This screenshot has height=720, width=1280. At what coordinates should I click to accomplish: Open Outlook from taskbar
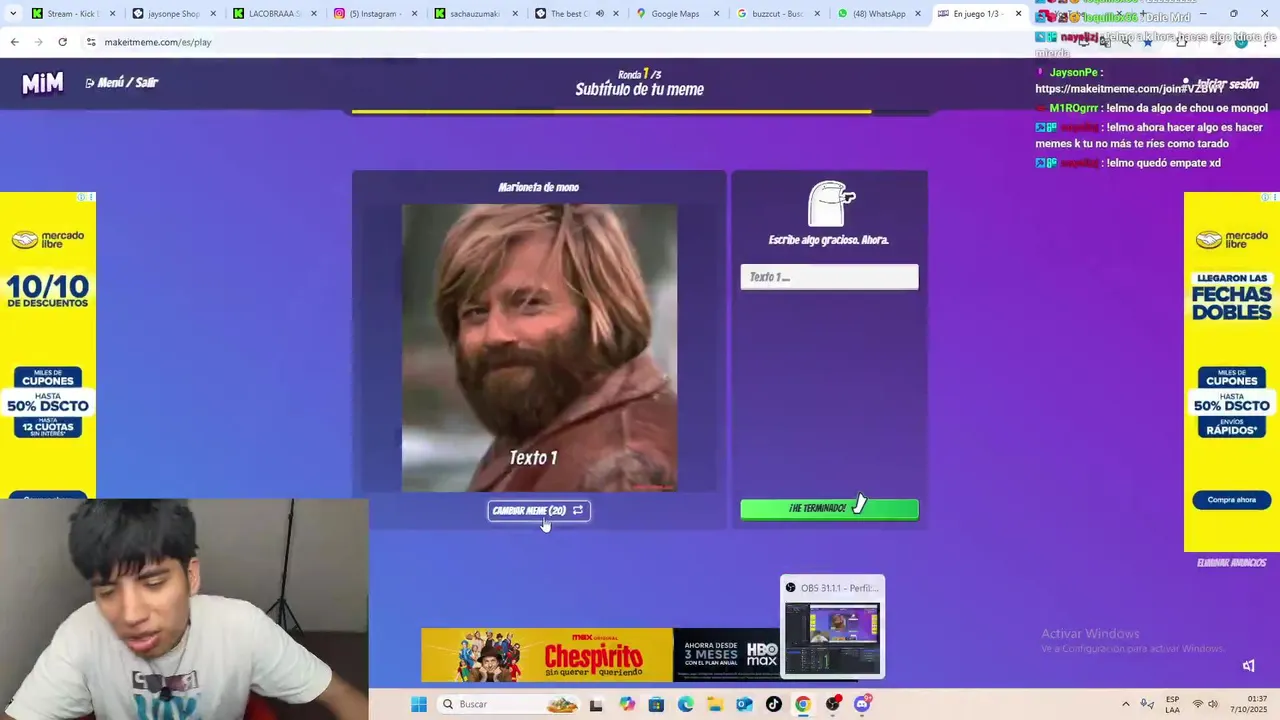(x=744, y=704)
